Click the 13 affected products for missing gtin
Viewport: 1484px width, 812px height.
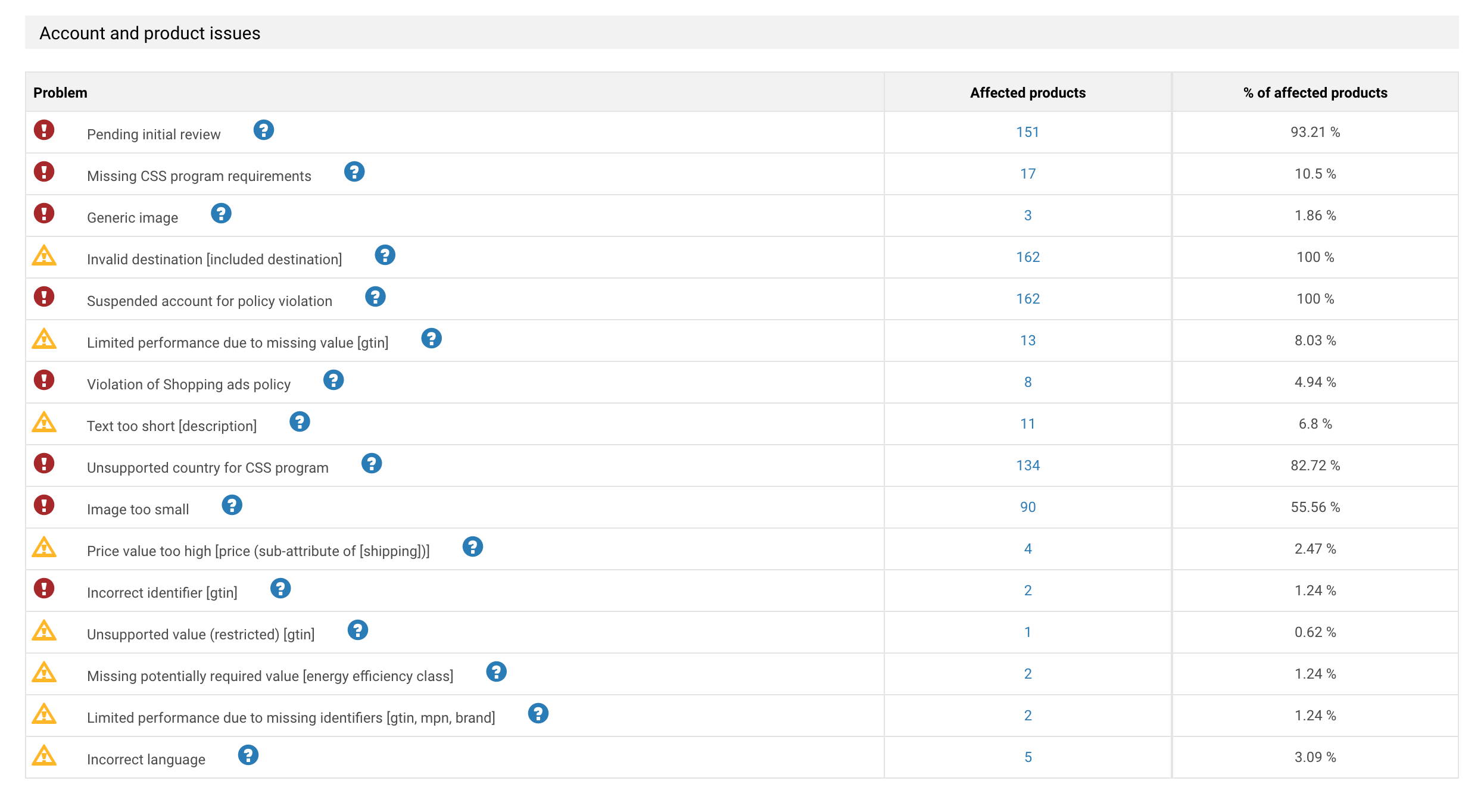[1028, 341]
